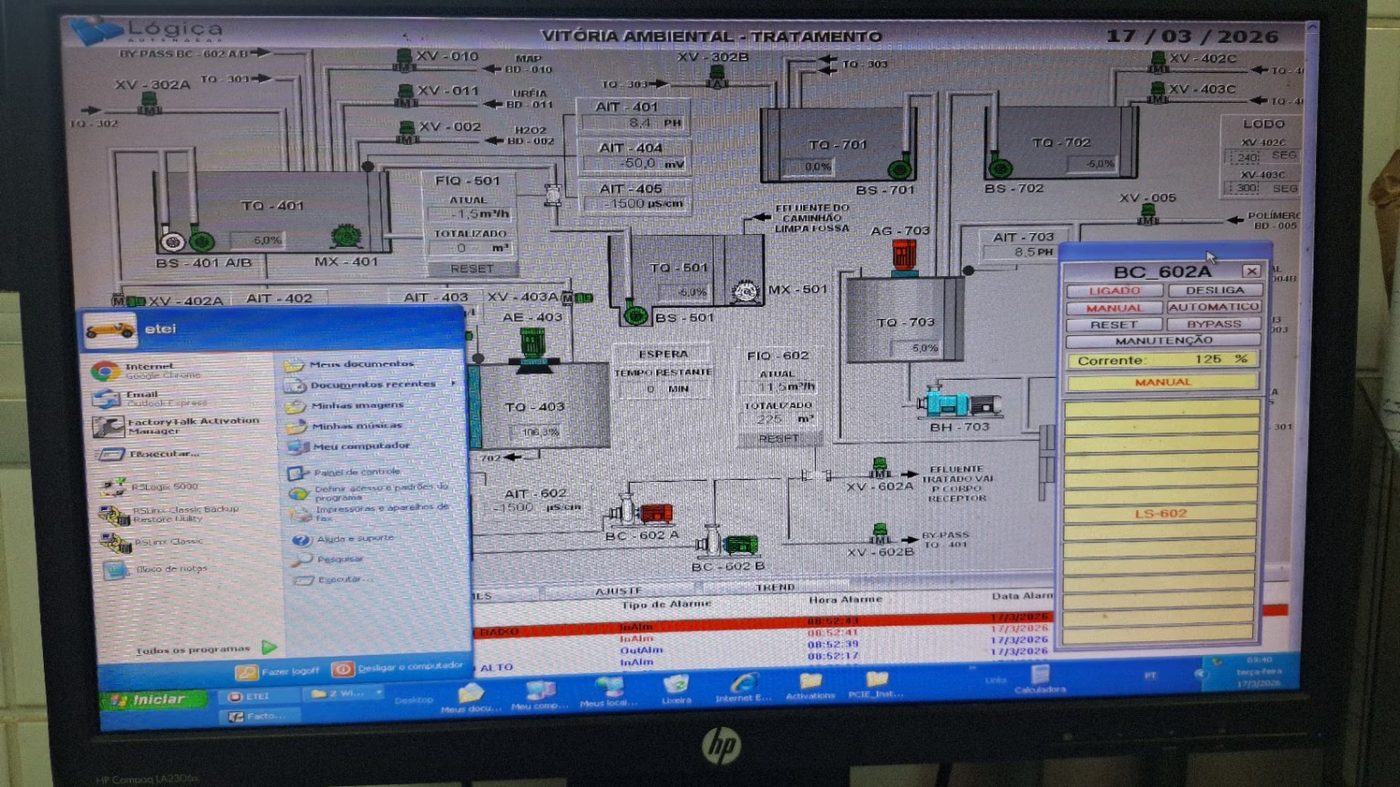The image size is (1400, 787).
Task: Toggle MANUTENÇÃO in the BC_602A panel
Action: (1162, 341)
